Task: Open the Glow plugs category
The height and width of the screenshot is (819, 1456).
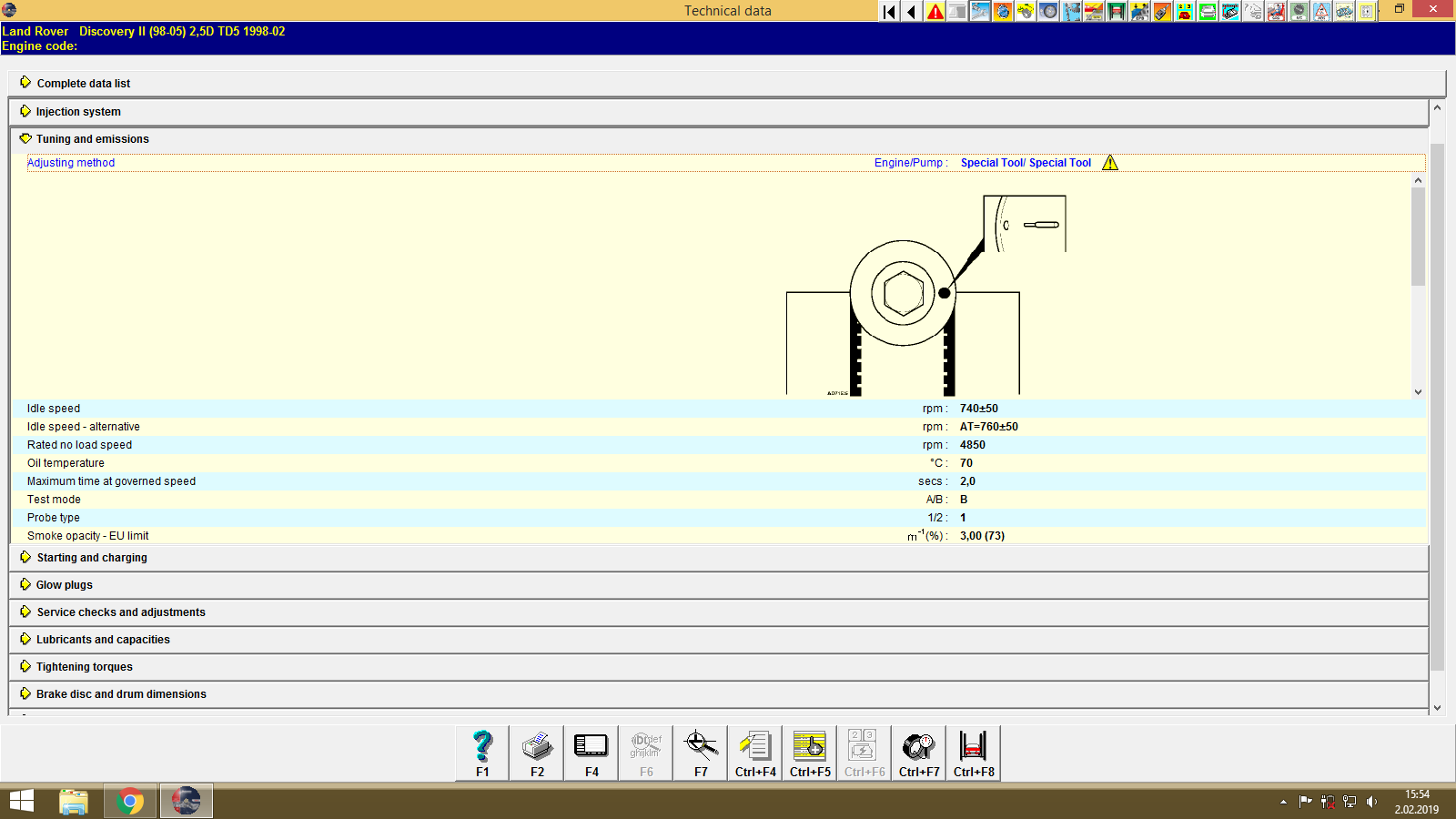Action: click(x=63, y=584)
